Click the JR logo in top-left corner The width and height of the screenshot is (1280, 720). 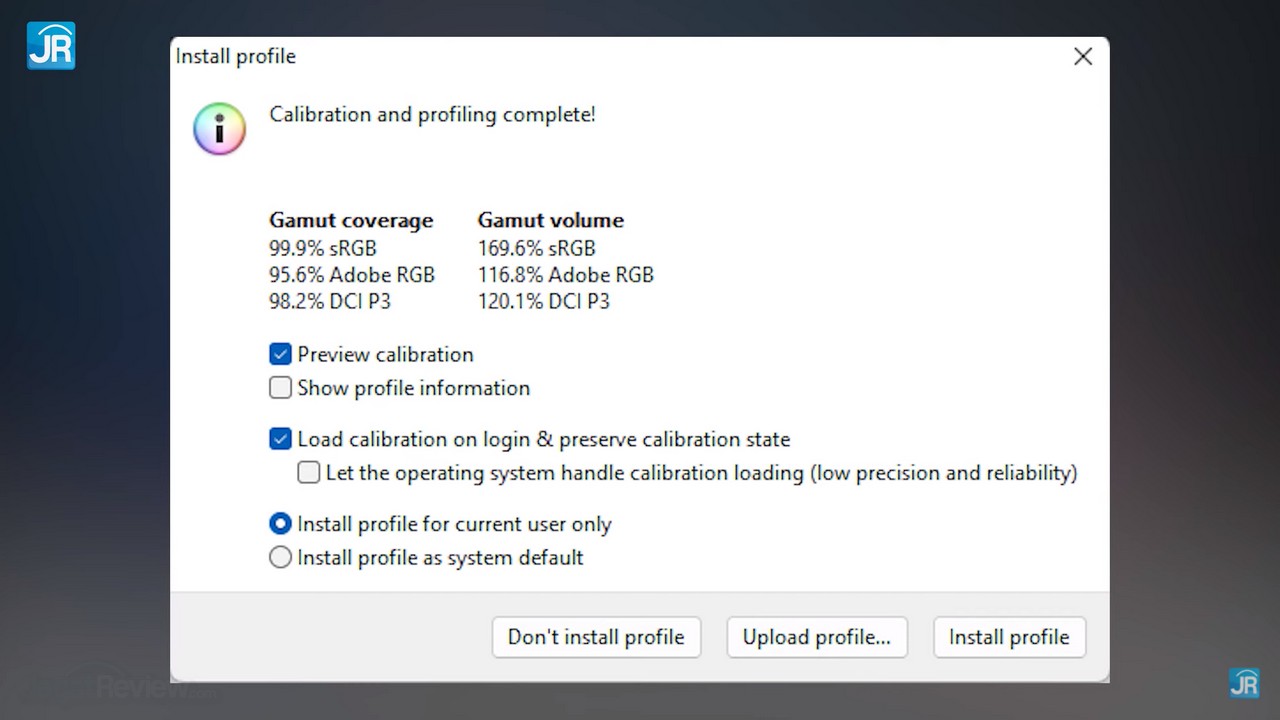click(x=51, y=46)
